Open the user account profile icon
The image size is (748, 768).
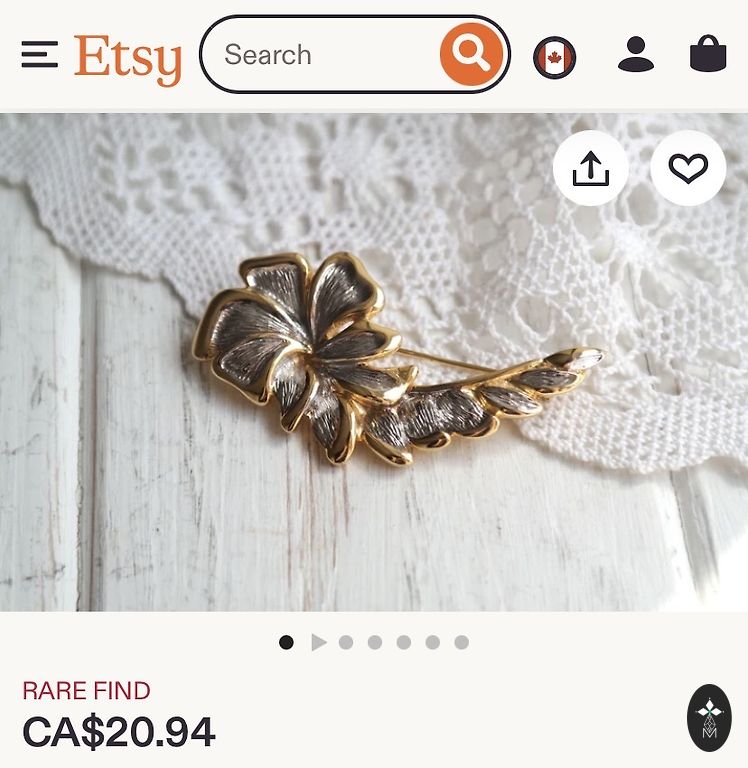click(636, 54)
